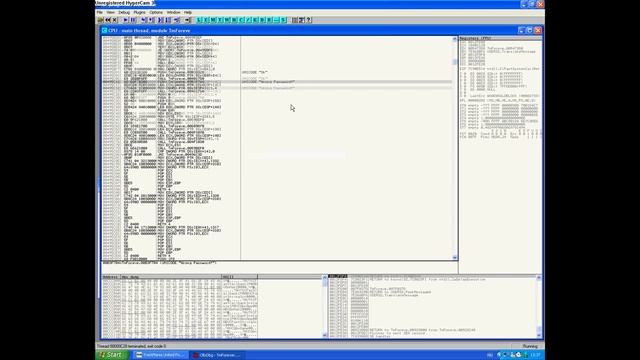Click the Step into toolbar icon

143,20
